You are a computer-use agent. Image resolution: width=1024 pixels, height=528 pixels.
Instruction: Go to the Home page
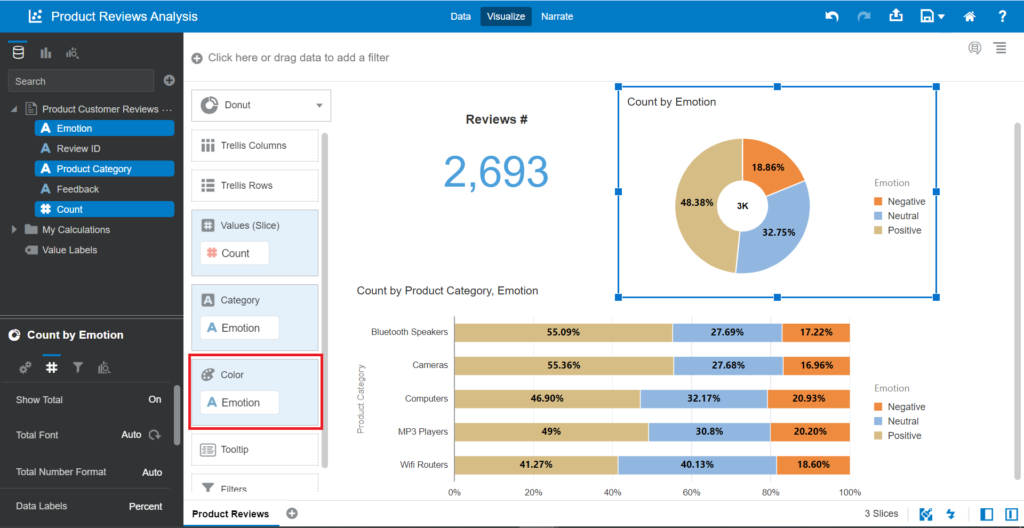(x=970, y=16)
